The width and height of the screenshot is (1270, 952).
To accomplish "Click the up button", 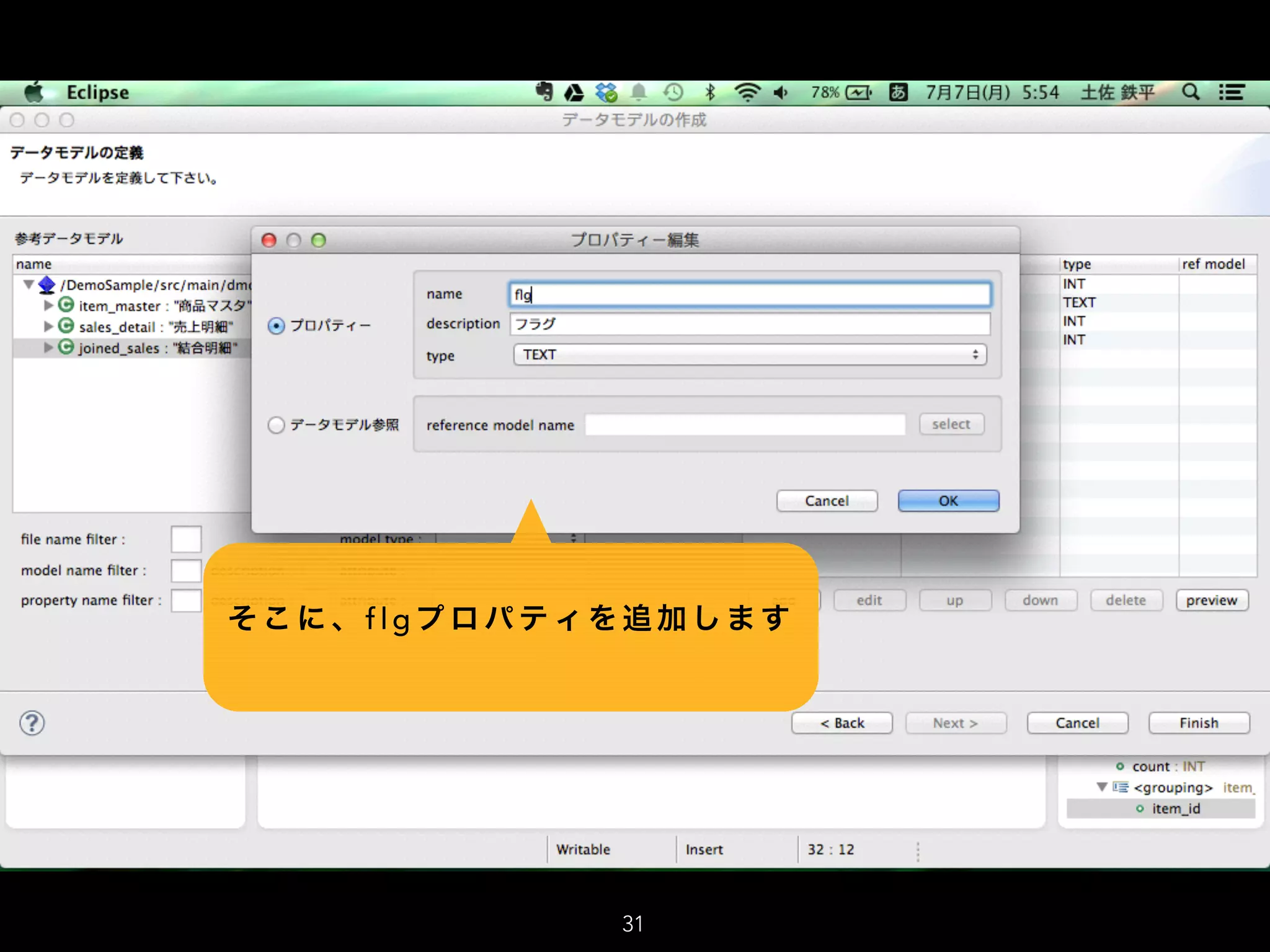I will tap(955, 600).
